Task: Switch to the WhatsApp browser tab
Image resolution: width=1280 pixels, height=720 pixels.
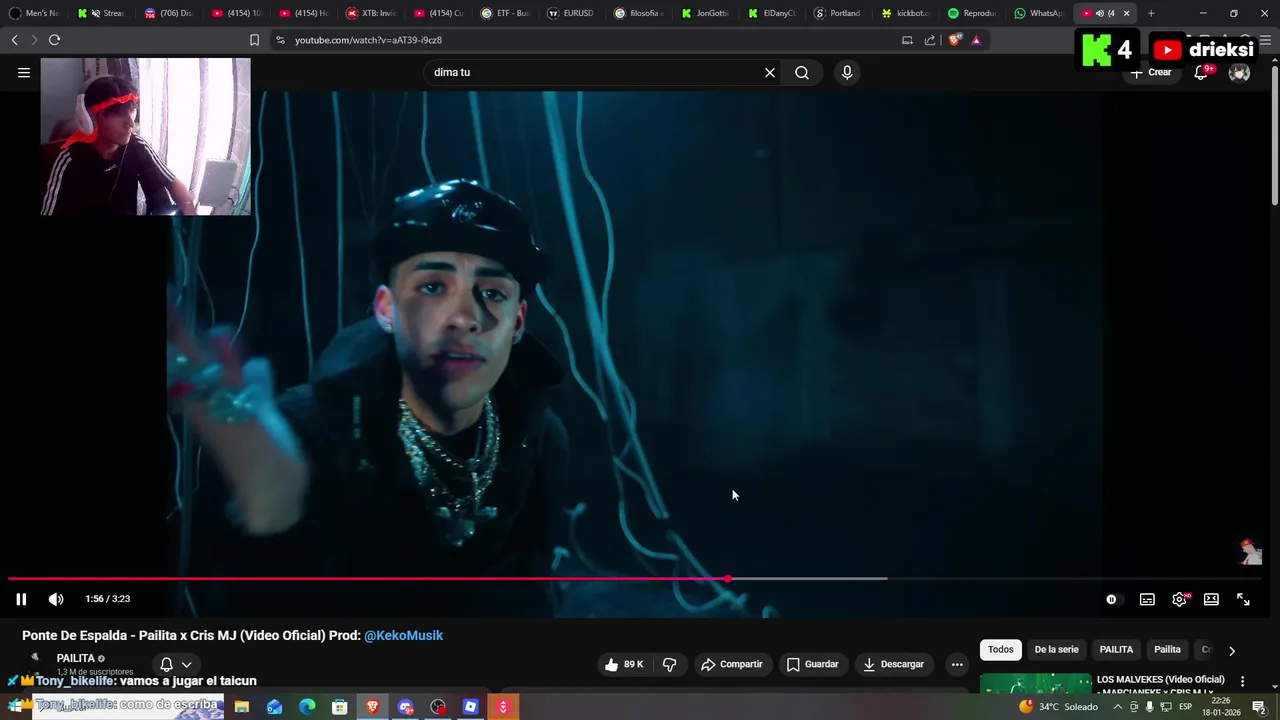Action: pos(1038,13)
